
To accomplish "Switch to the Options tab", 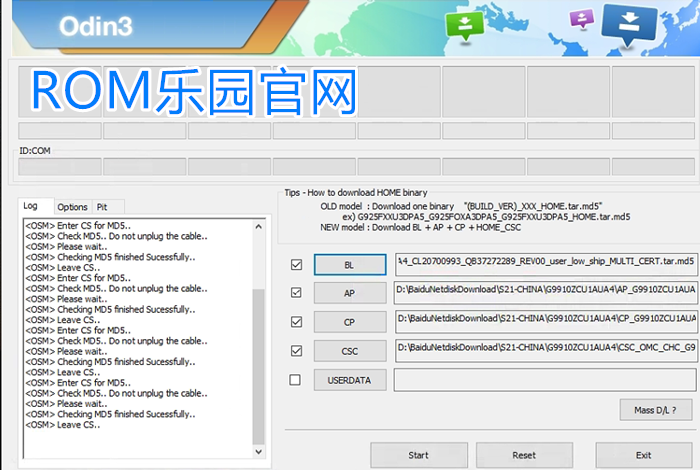I will (72, 207).
